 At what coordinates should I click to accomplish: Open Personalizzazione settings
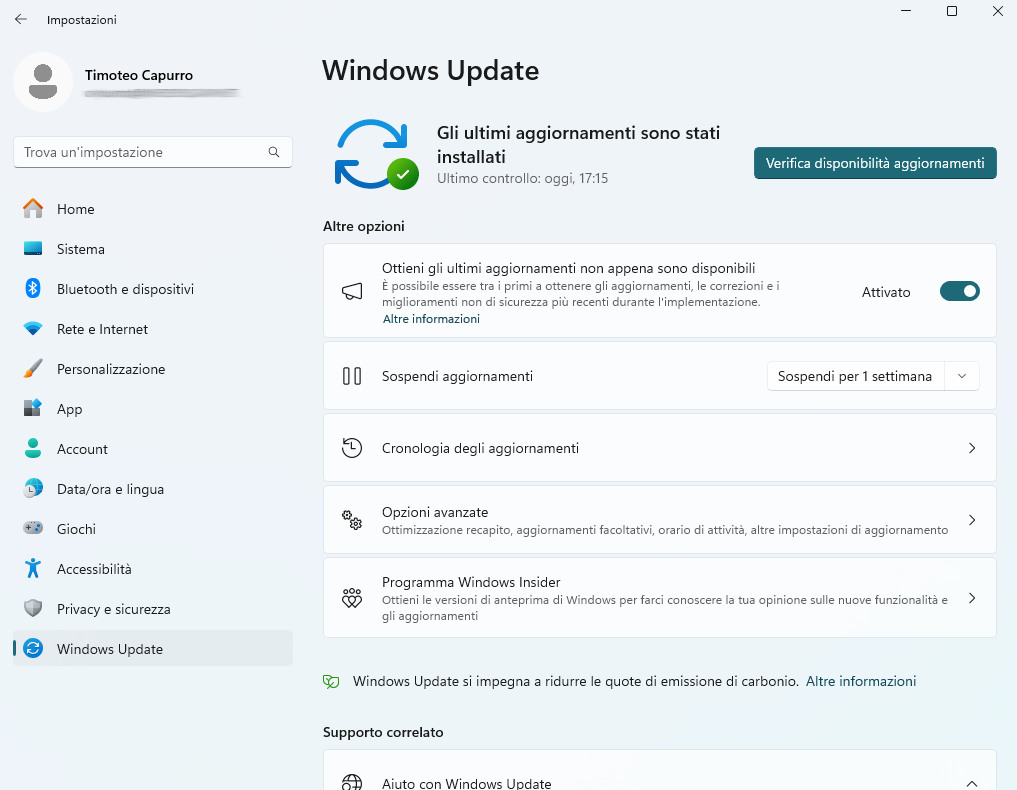(x=153, y=369)
